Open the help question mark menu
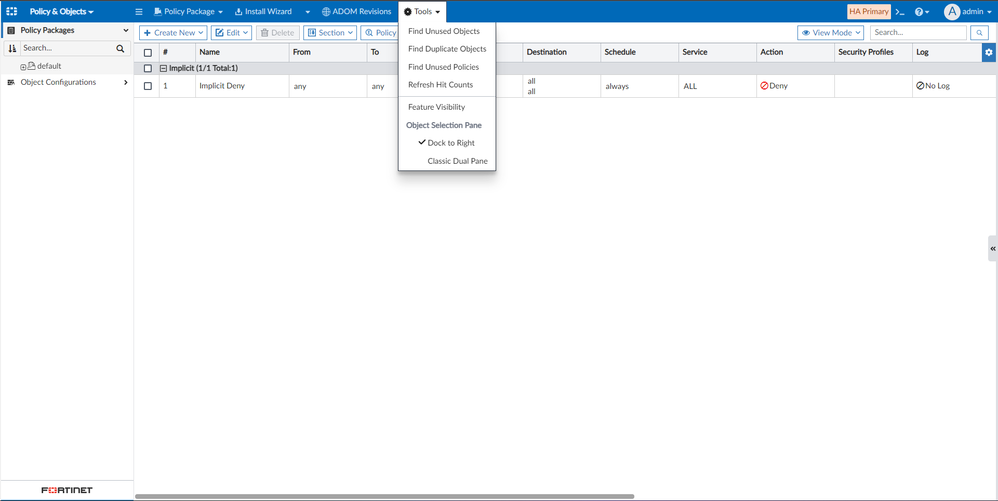This screenshot has height=501, width=998. point(922,11)
